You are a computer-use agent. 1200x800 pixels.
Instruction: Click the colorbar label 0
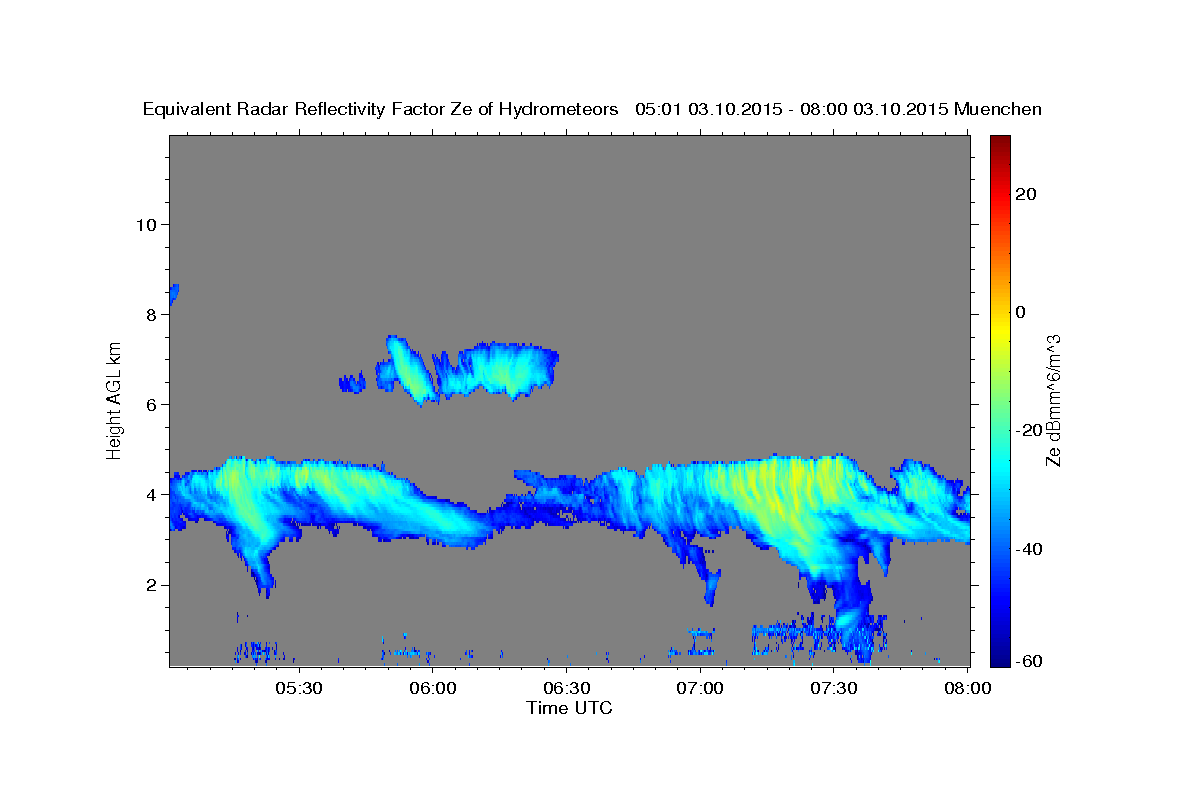coord(1021,312)
